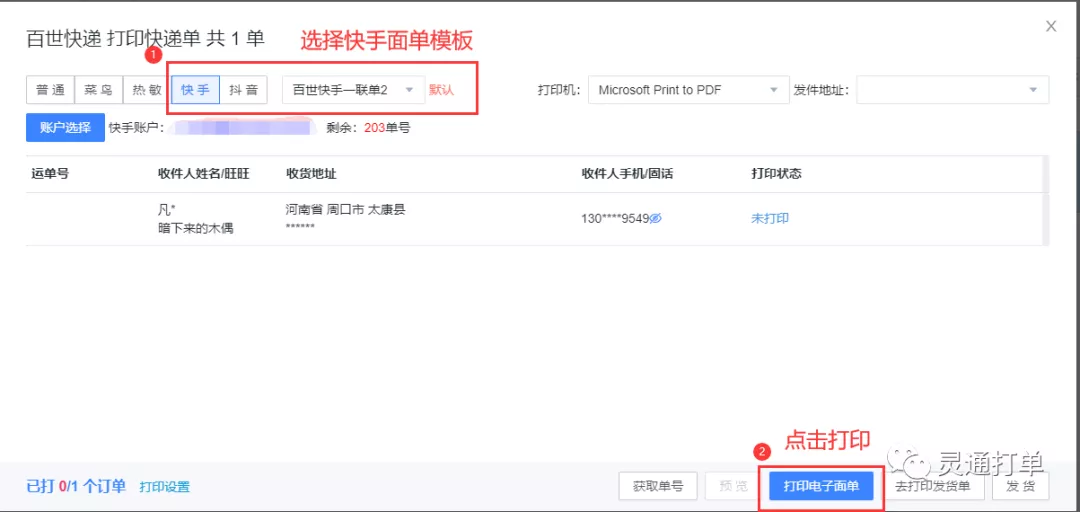The height and width of the screenshot is (512, 1080).
Task: Click the 预览 button
Action: click(x=734, y=487)
